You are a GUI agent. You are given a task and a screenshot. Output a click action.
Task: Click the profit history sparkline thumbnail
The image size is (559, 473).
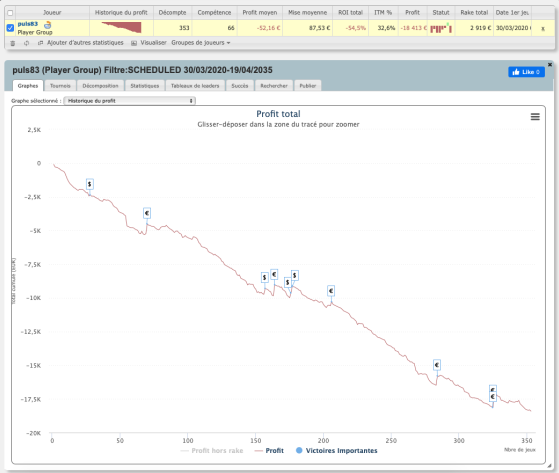[121, 27]
